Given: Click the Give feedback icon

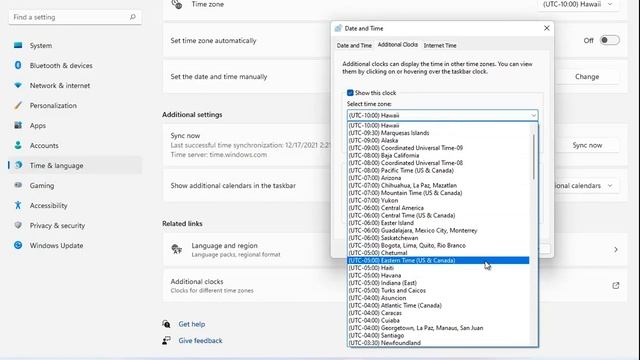Looking at the screenshot, I should point(166,340).
